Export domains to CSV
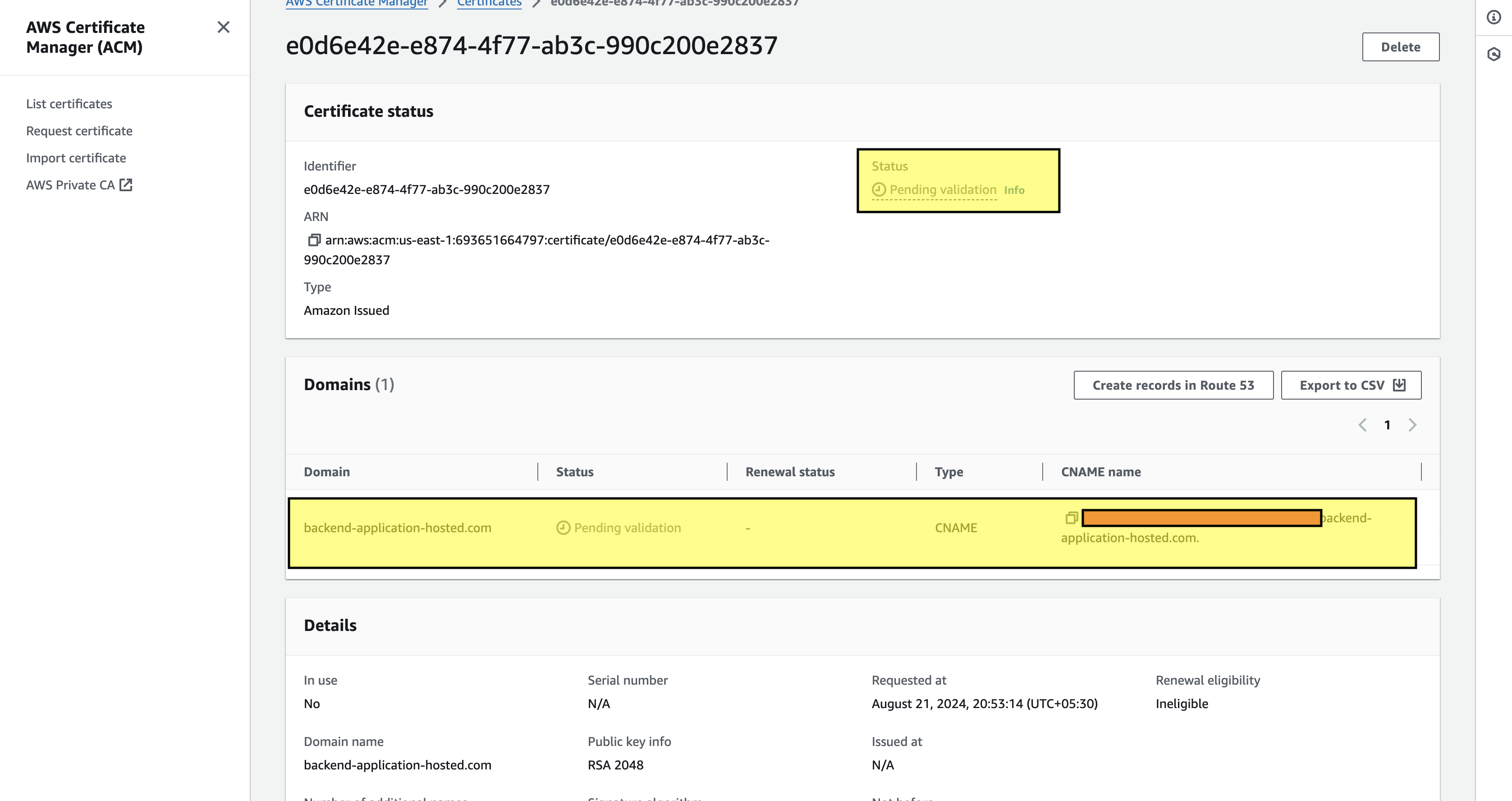This screenshot has width=1512, height=801. click(1351, 385)
